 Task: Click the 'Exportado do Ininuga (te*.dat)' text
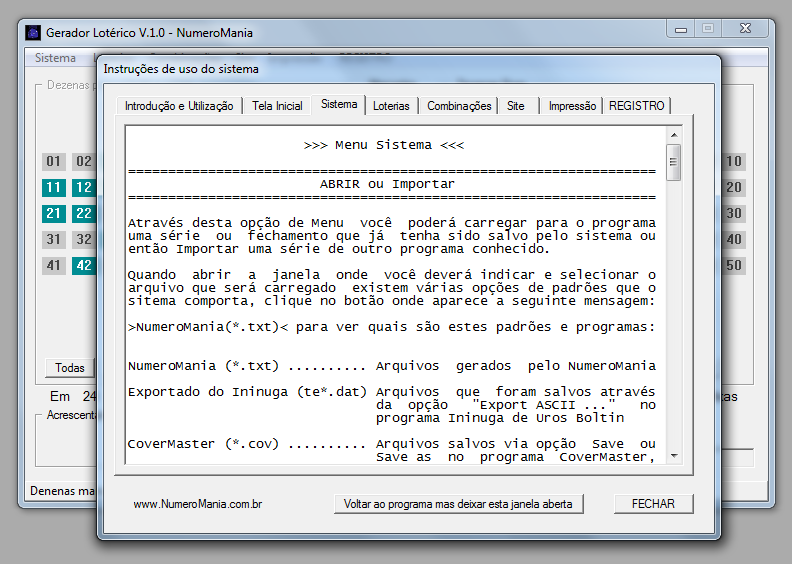(x=248, y=392)
